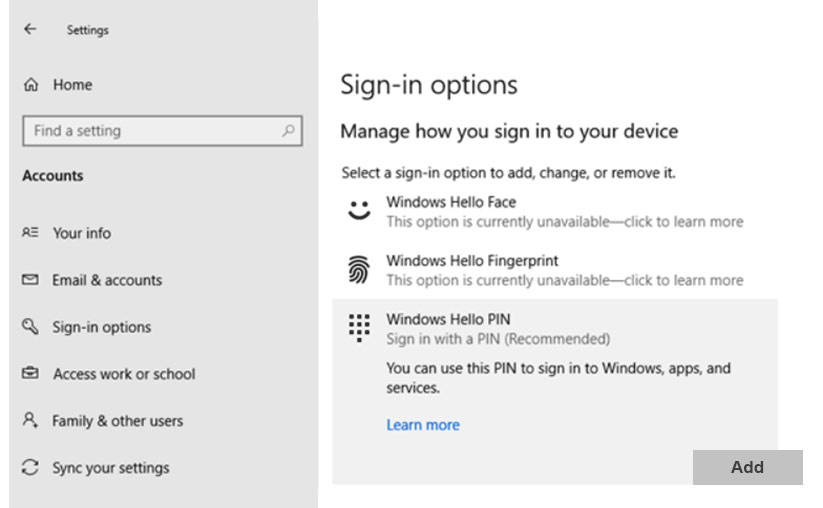Click the Your info person-card icon

click(x=30, y=232)
